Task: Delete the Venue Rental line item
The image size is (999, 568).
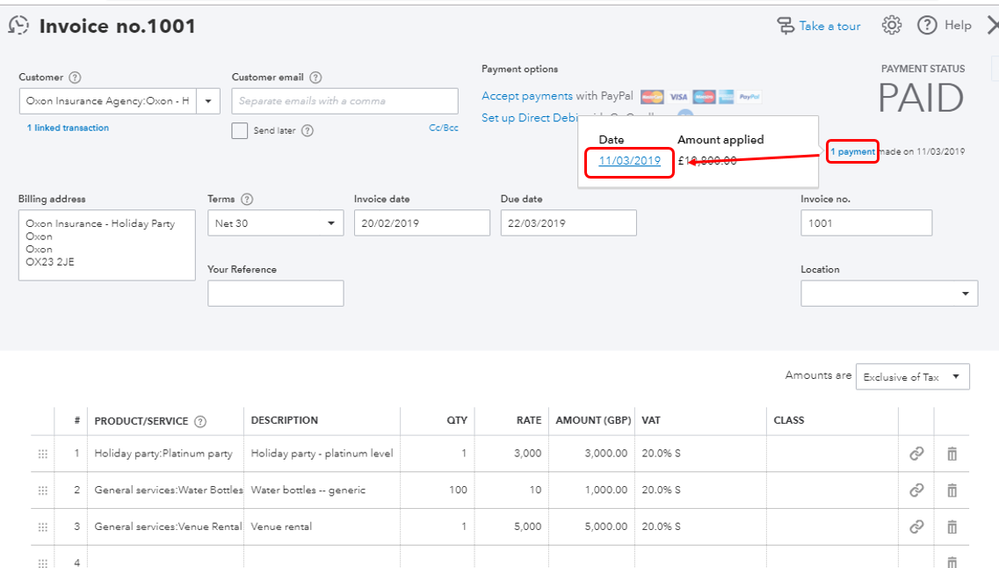Action: coord(952,527)
